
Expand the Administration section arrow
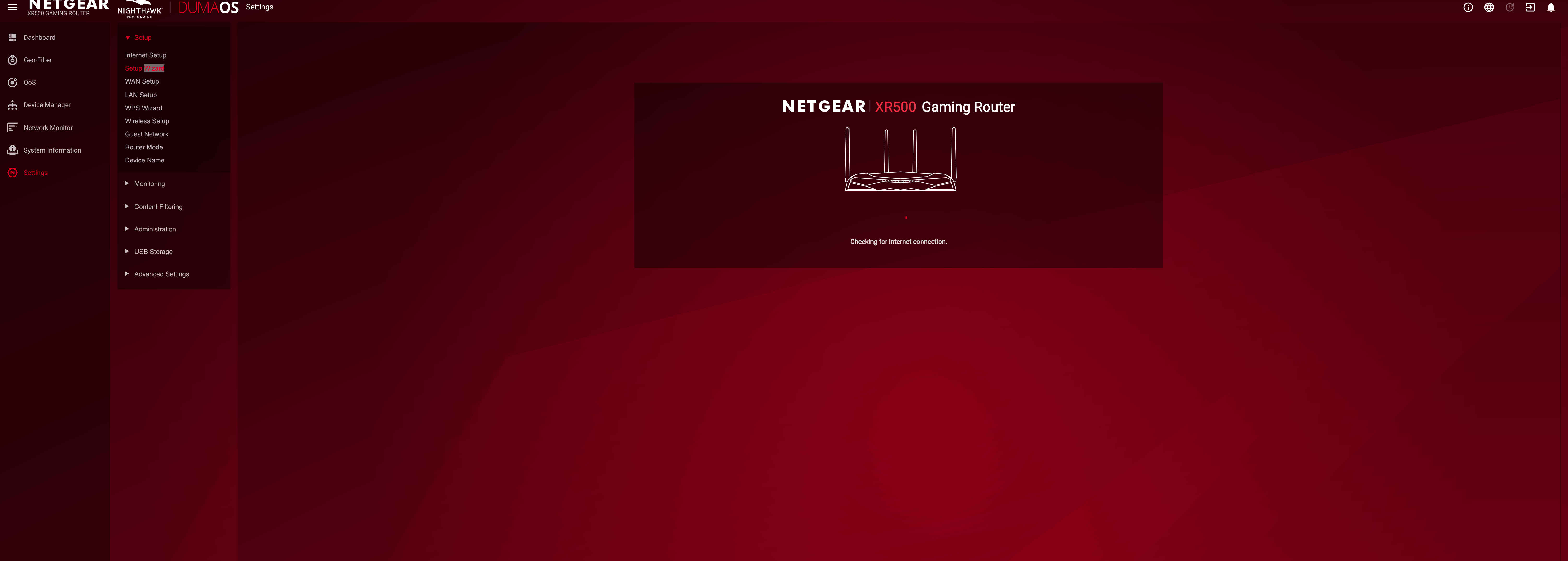pos(127,229)
